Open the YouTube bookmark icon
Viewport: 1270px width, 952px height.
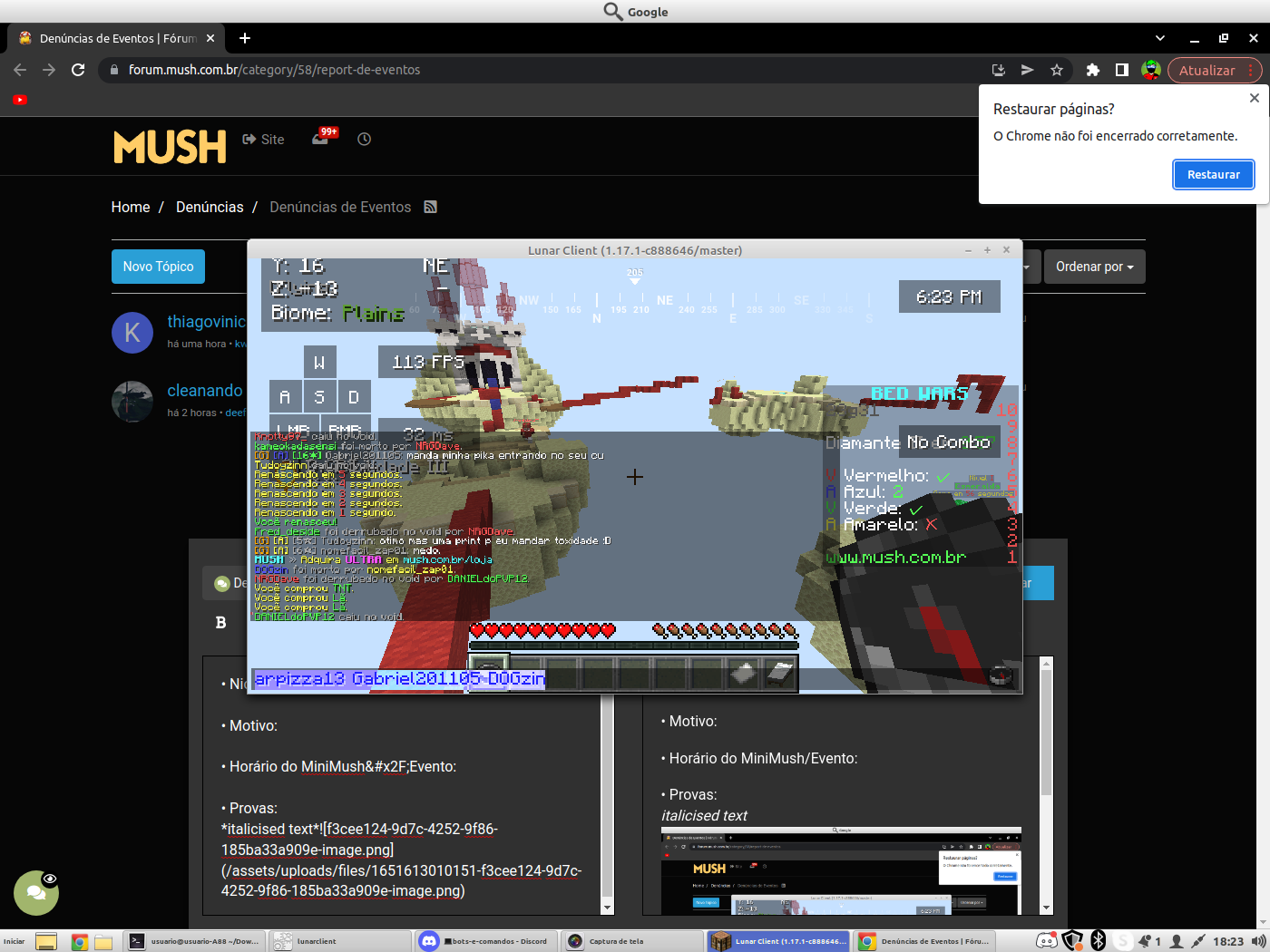click(x=20, y=100)
